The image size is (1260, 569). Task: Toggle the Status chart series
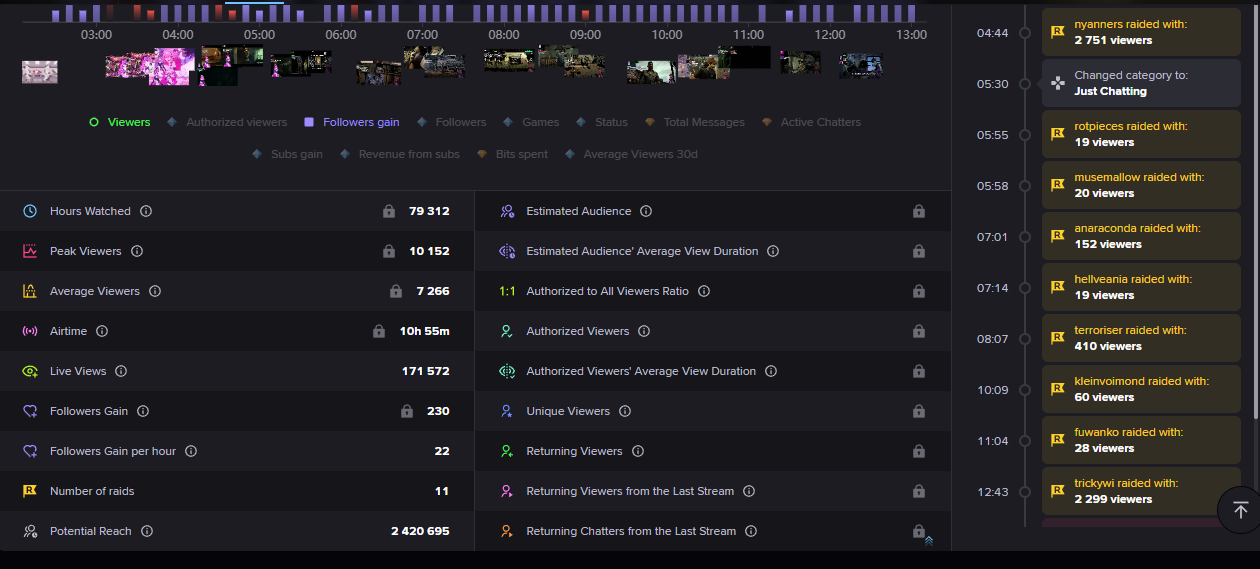pyautogui.click(x=601, y=122)
